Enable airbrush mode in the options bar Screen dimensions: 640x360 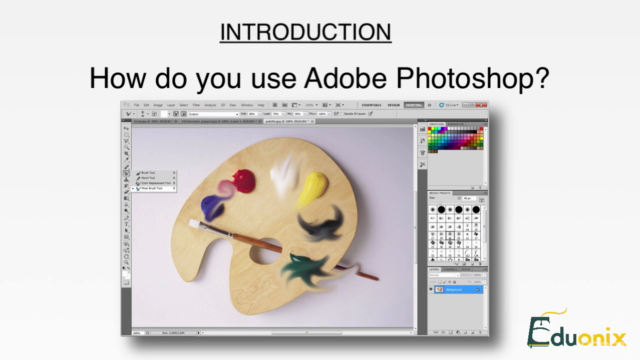[337, 114]
